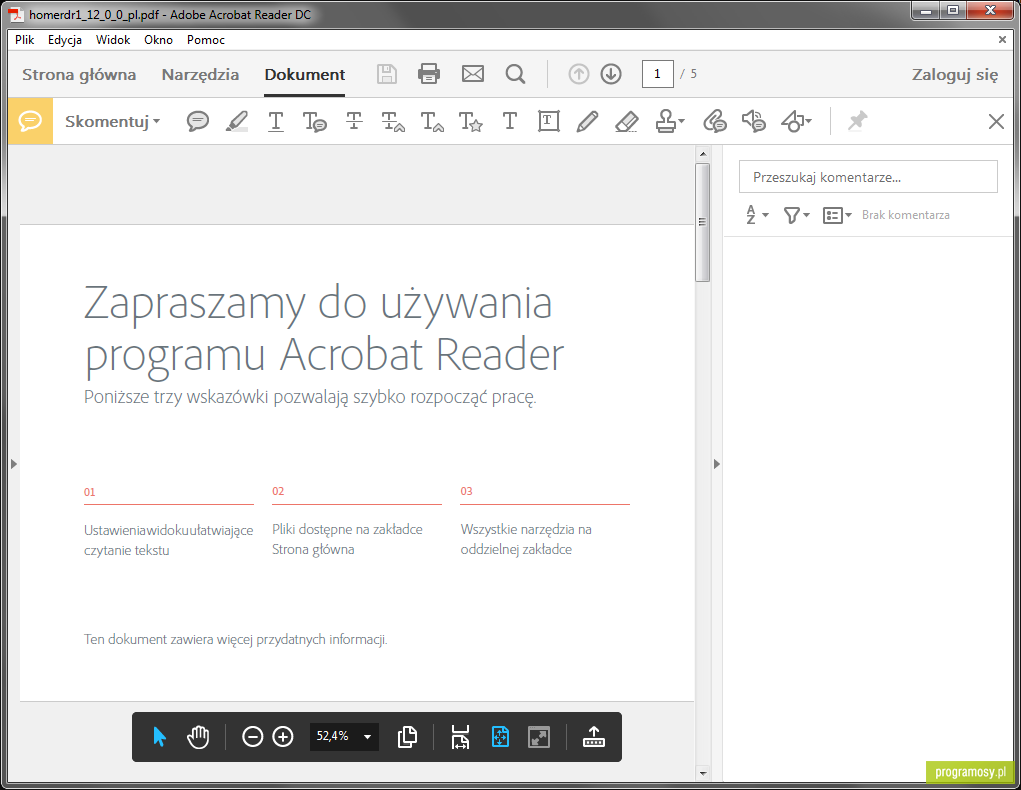The height and width of the screenshot is (790, 1021).
Task: Select the insert text at cursor tool
Action: point(432,122)
